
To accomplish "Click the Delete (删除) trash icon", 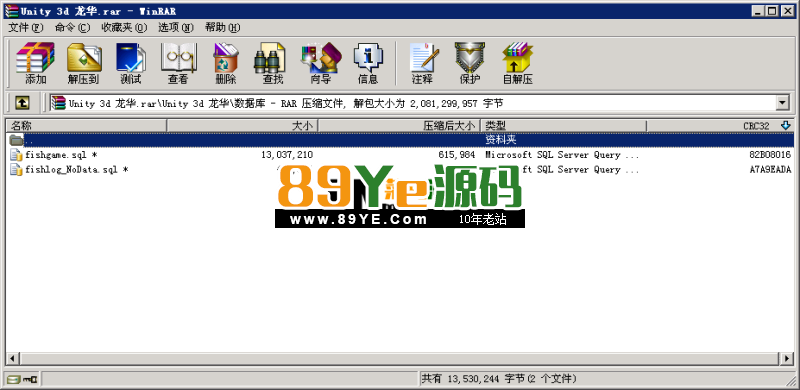I will click(x=225, y=63).
